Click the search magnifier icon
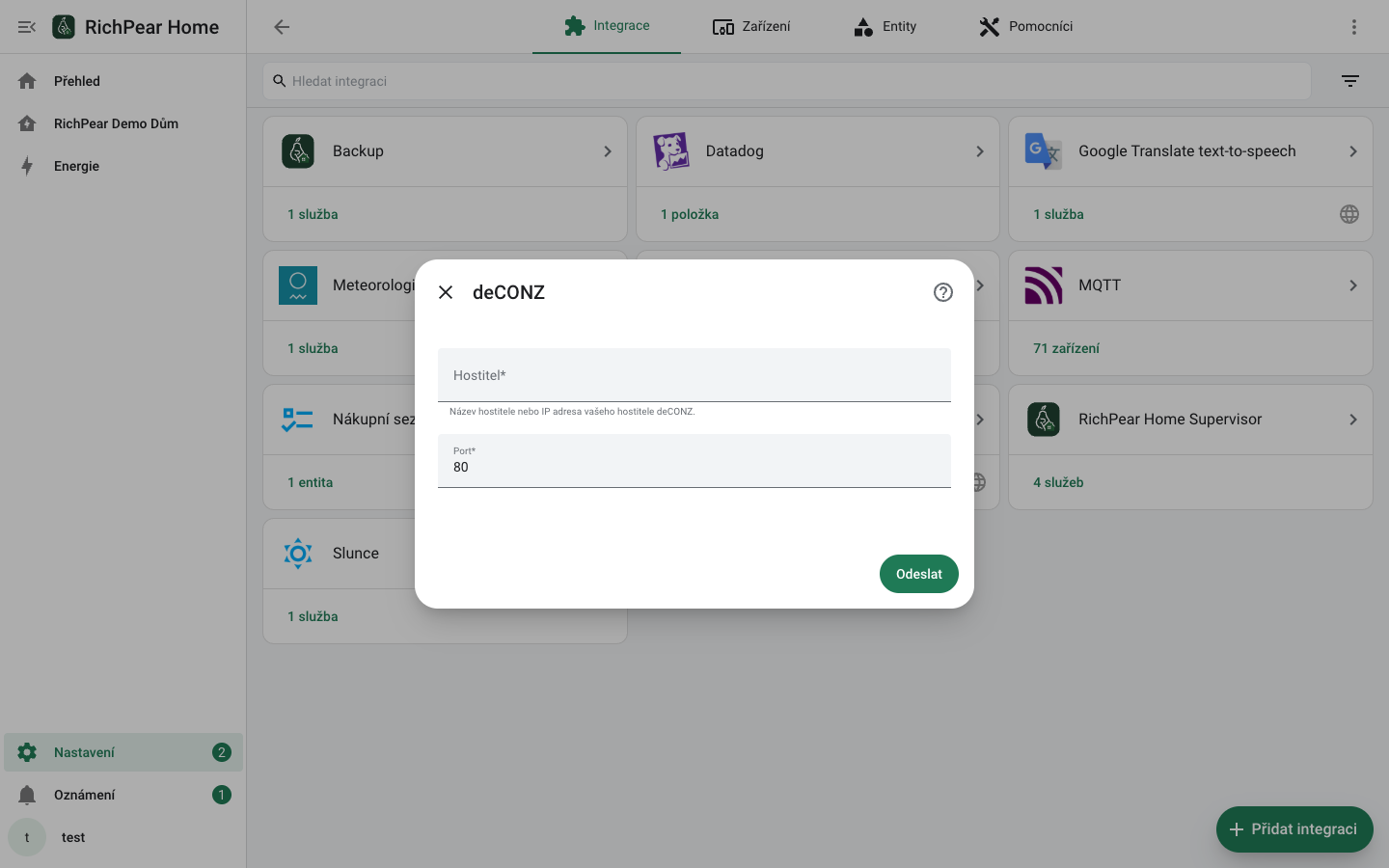 pyautogui.click(x=280, y=81)
